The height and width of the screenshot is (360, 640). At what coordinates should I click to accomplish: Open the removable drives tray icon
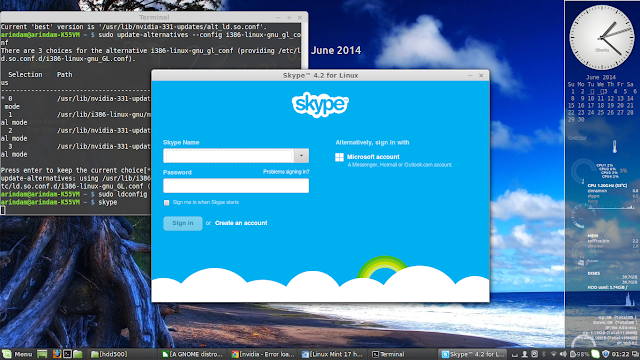(x=534, y=354)
